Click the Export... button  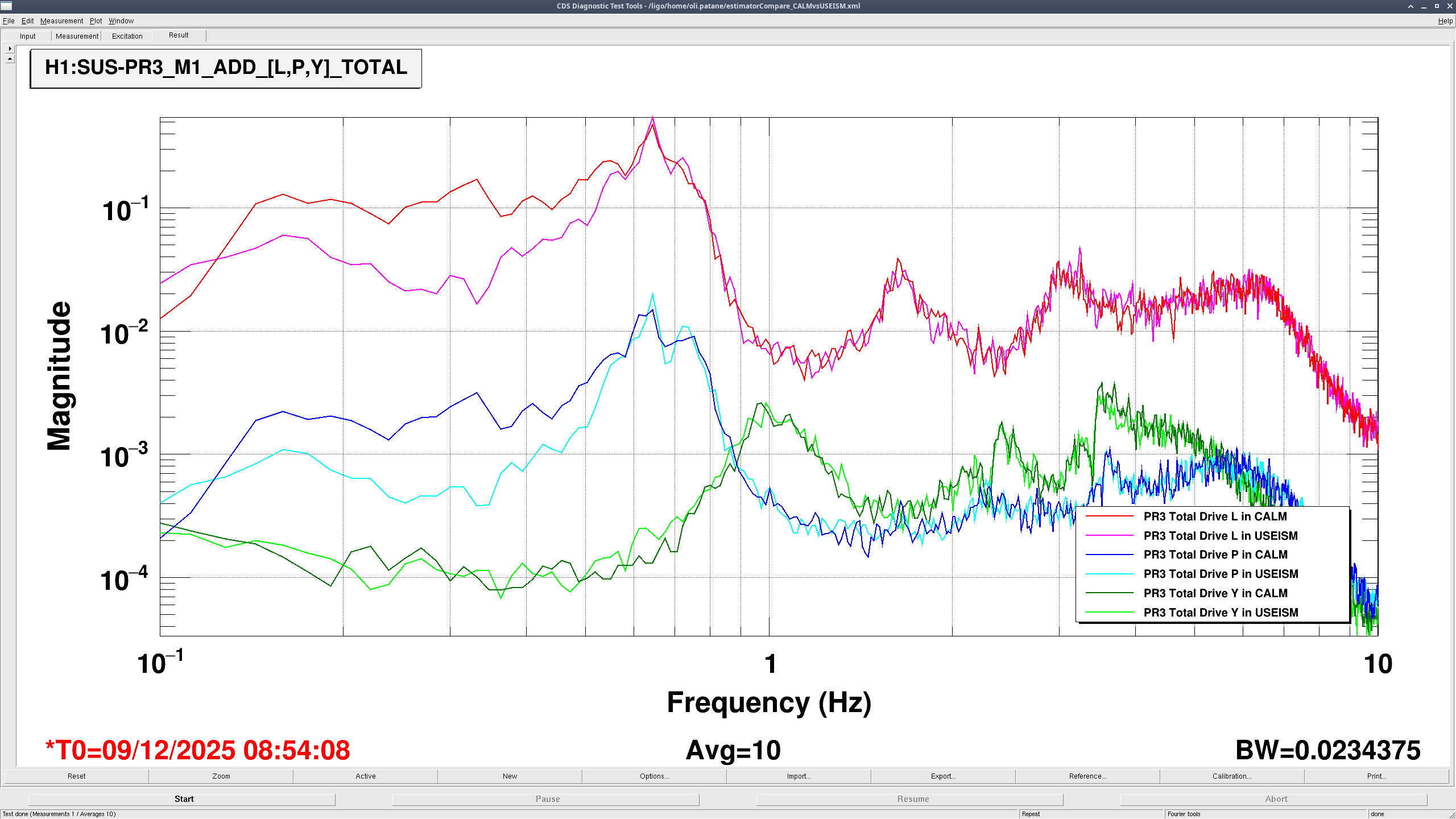click(943, 776)
